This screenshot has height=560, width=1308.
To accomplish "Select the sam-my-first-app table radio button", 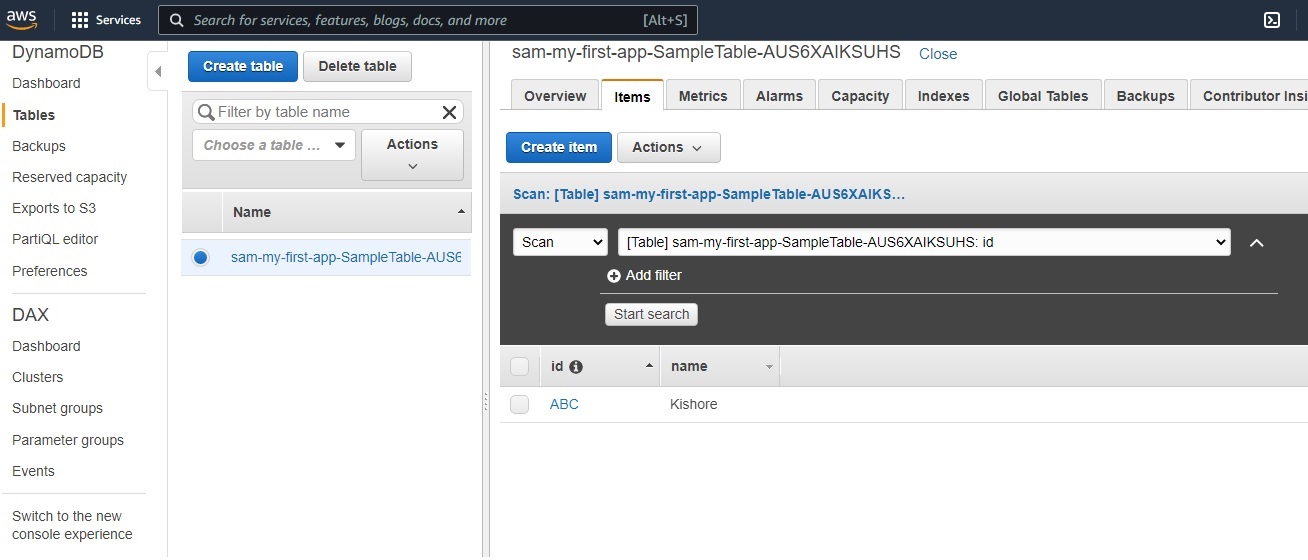I will point(201,257).
